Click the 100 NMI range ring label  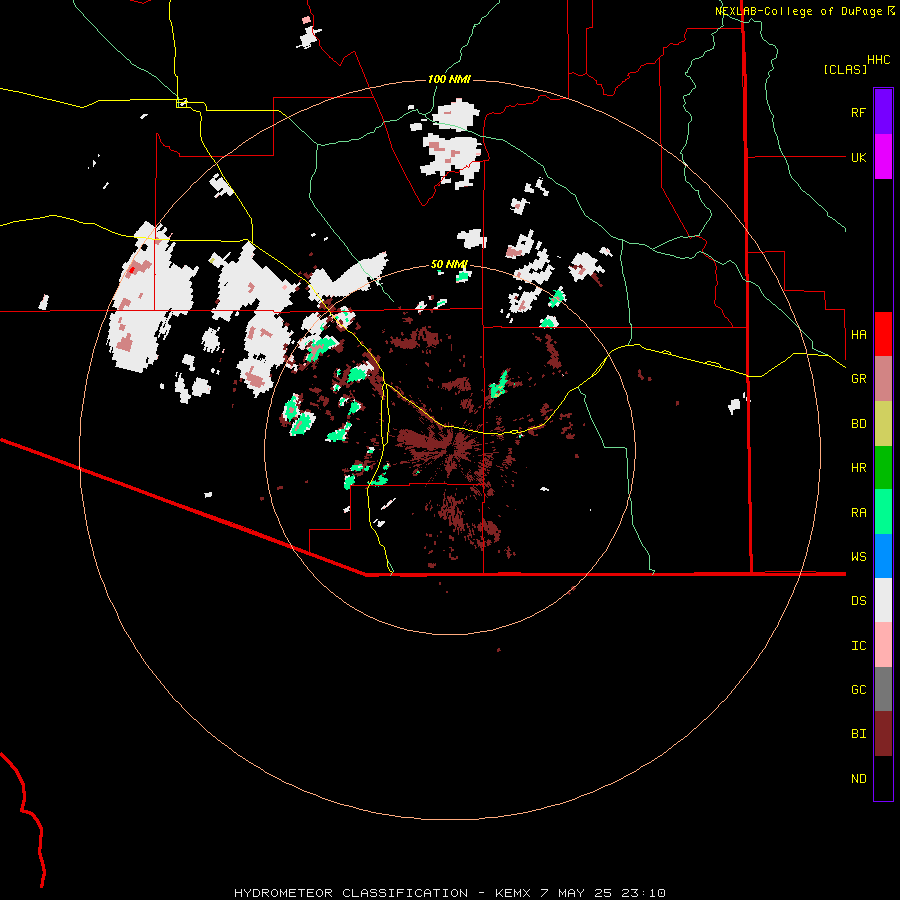pos(449,79)
